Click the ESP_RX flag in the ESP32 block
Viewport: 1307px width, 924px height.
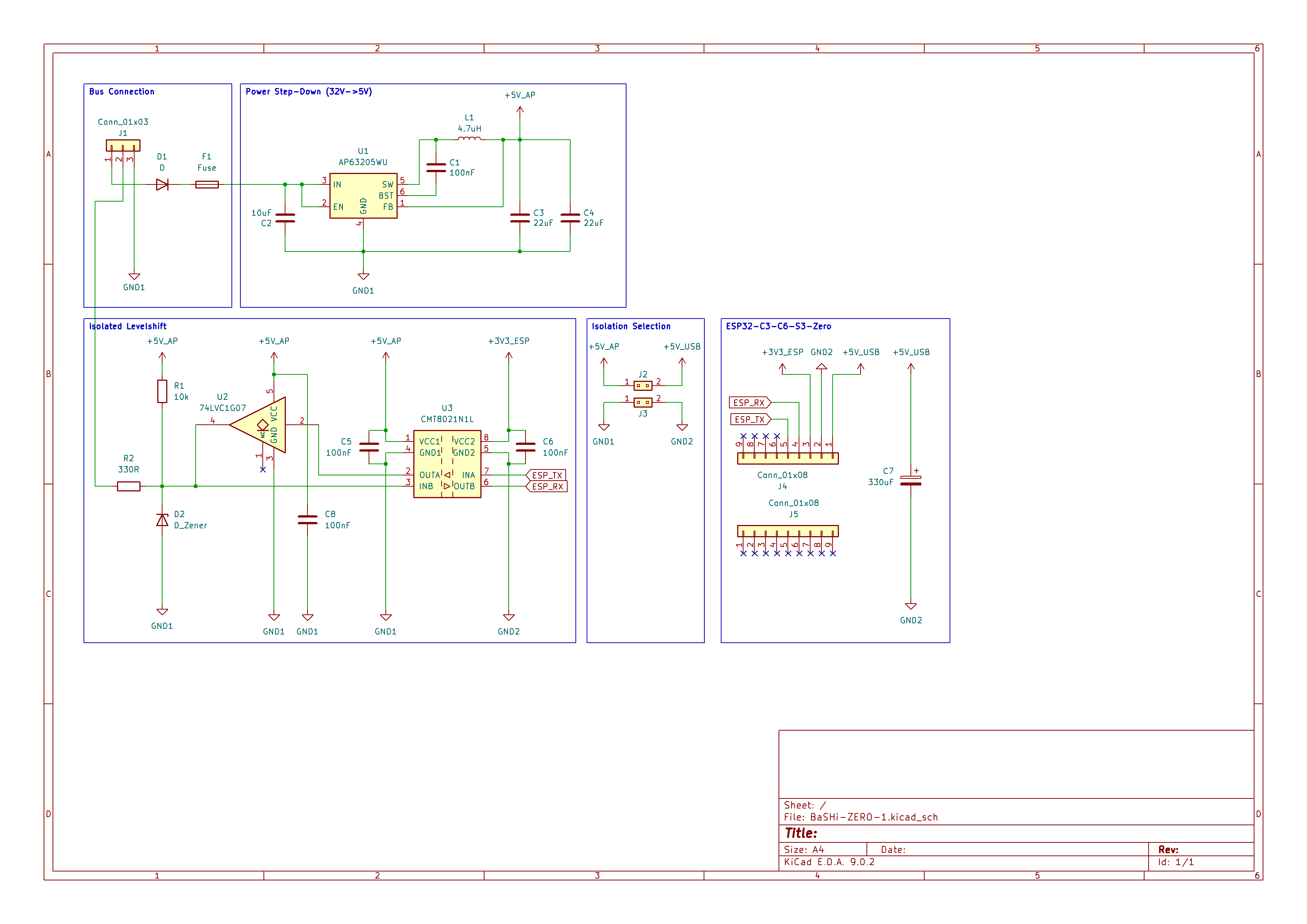(x=750, y=403)
